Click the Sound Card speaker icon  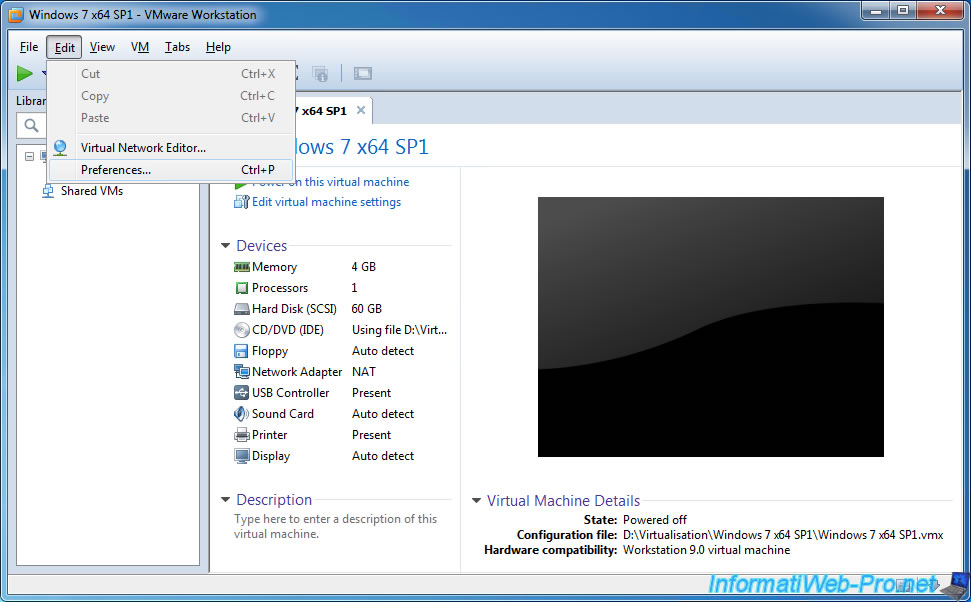(x=242, y=414)
